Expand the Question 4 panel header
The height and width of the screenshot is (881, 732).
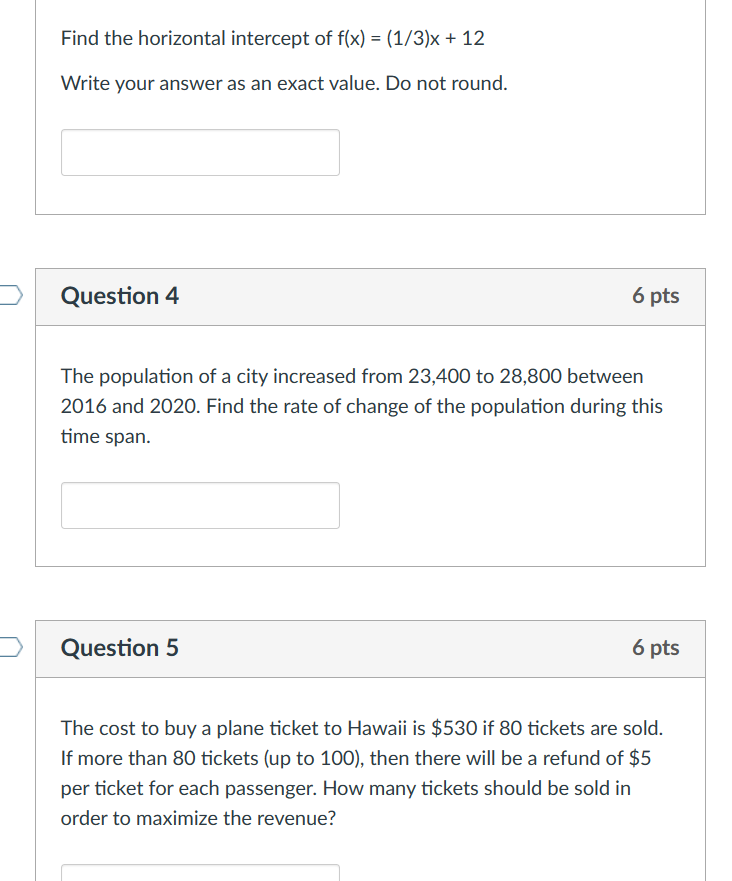pyautogui.click(x=370, y=297)
